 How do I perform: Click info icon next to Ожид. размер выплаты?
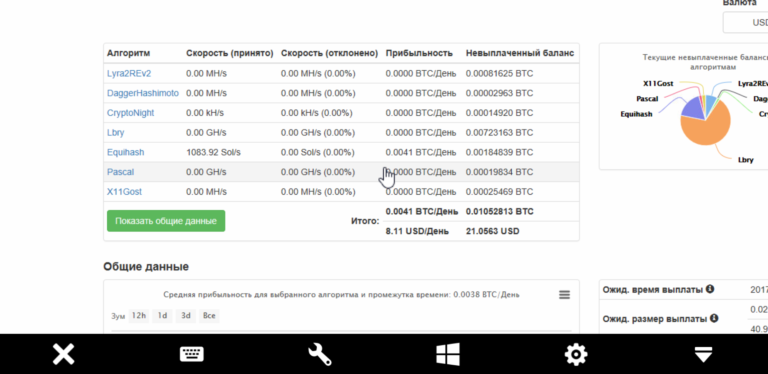tap(714, 319)
